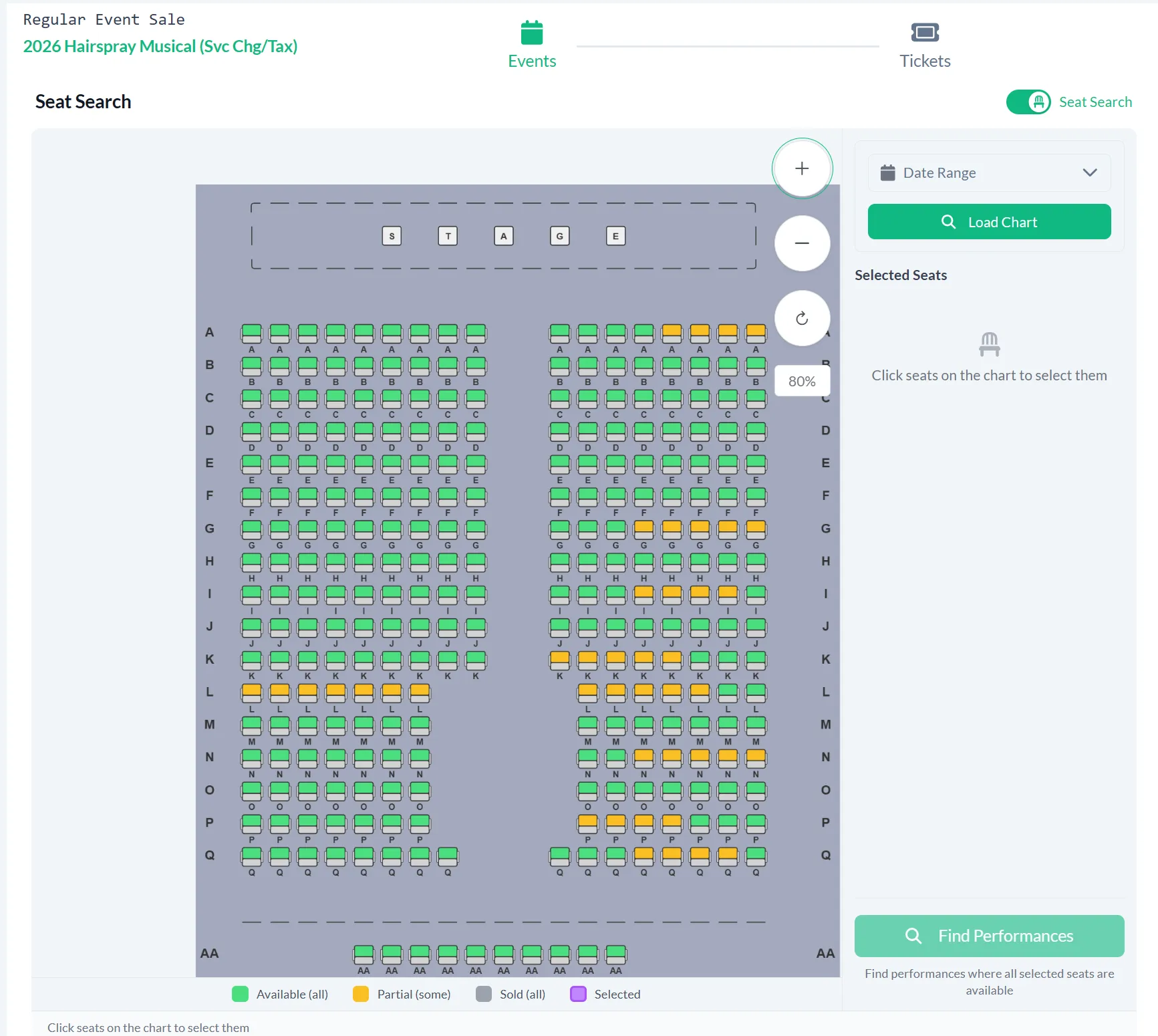Viewport: 1158px width, 1036px height.
Task: Open the Date Range dropdown
Action: pyautogui.click(x=989, y=173)
